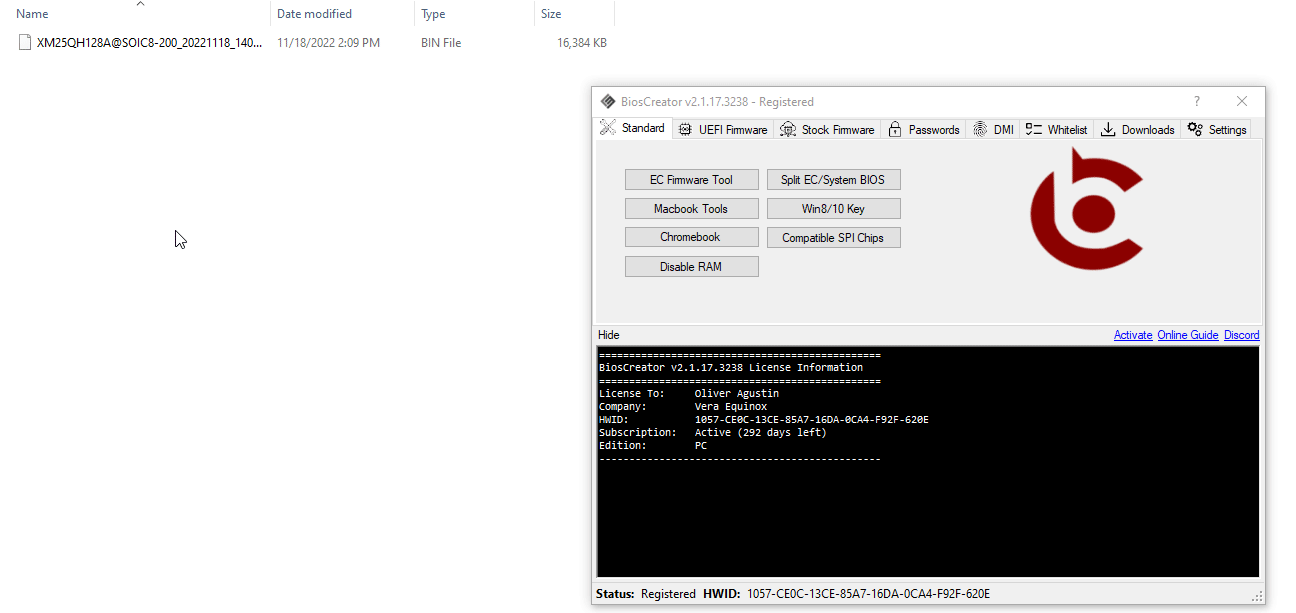Click the EC Firmware Tool button
This screenshot has width=1296, height=613.
(691, 180)
